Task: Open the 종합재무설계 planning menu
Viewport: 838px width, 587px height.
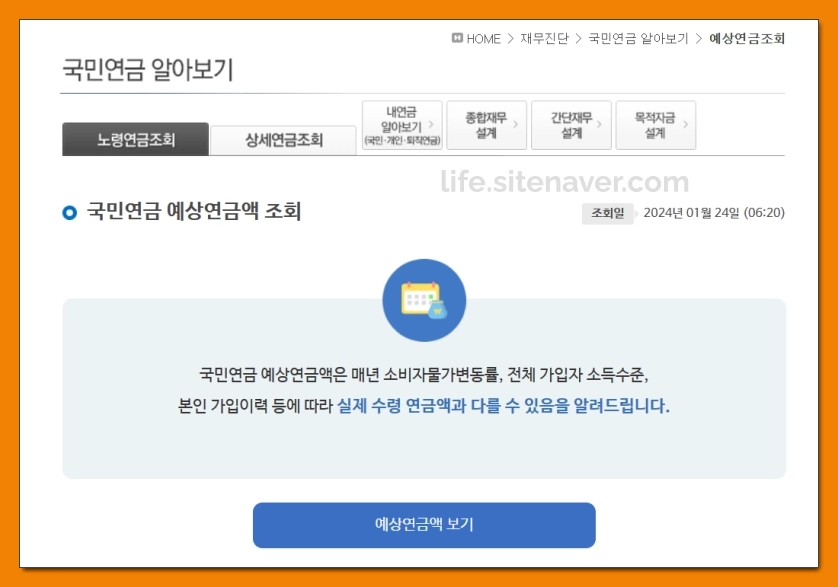Action: 486,124
